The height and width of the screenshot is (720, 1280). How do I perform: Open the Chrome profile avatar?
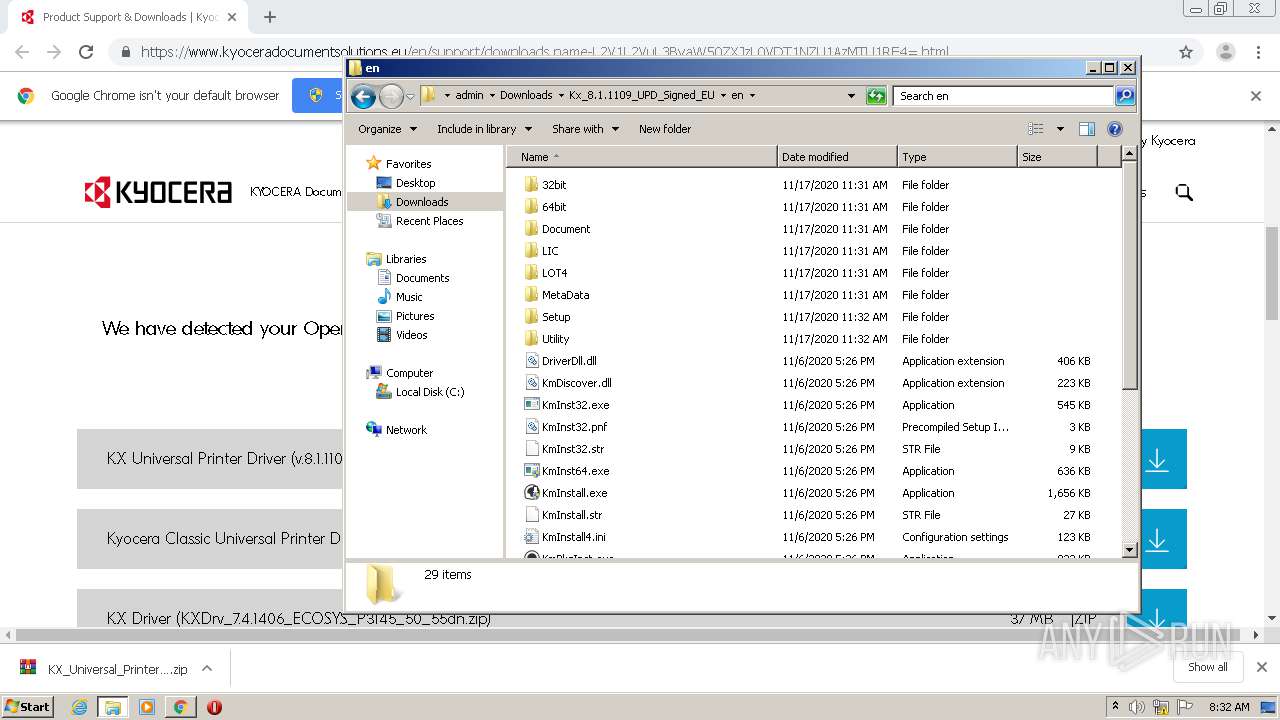click(1225, 52)
